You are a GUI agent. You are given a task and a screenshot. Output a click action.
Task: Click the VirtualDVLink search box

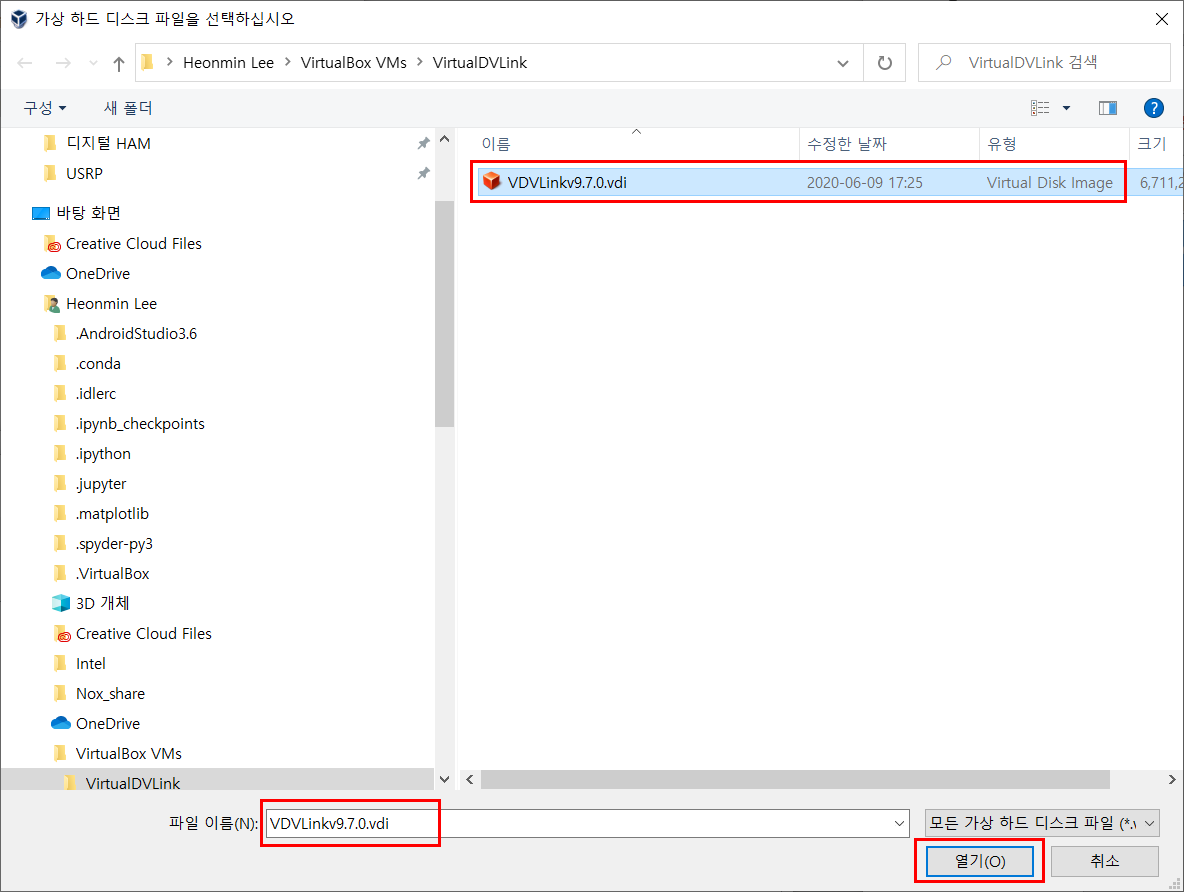tap(1044, 63)
